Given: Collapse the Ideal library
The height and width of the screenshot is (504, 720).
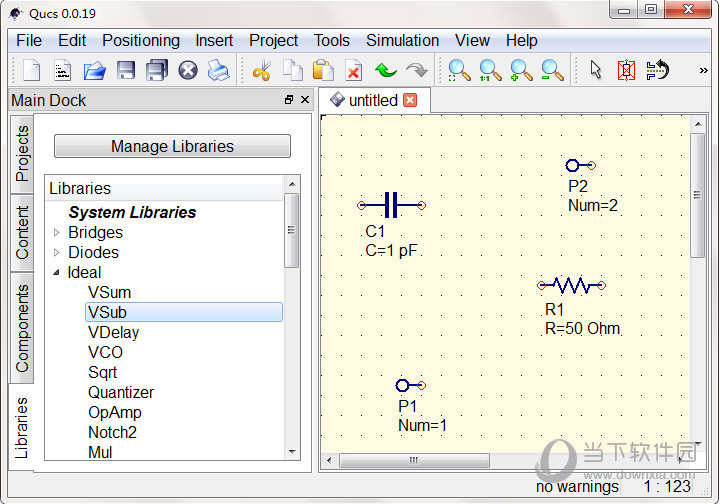Looking at the screenshot, I should 56,272.
